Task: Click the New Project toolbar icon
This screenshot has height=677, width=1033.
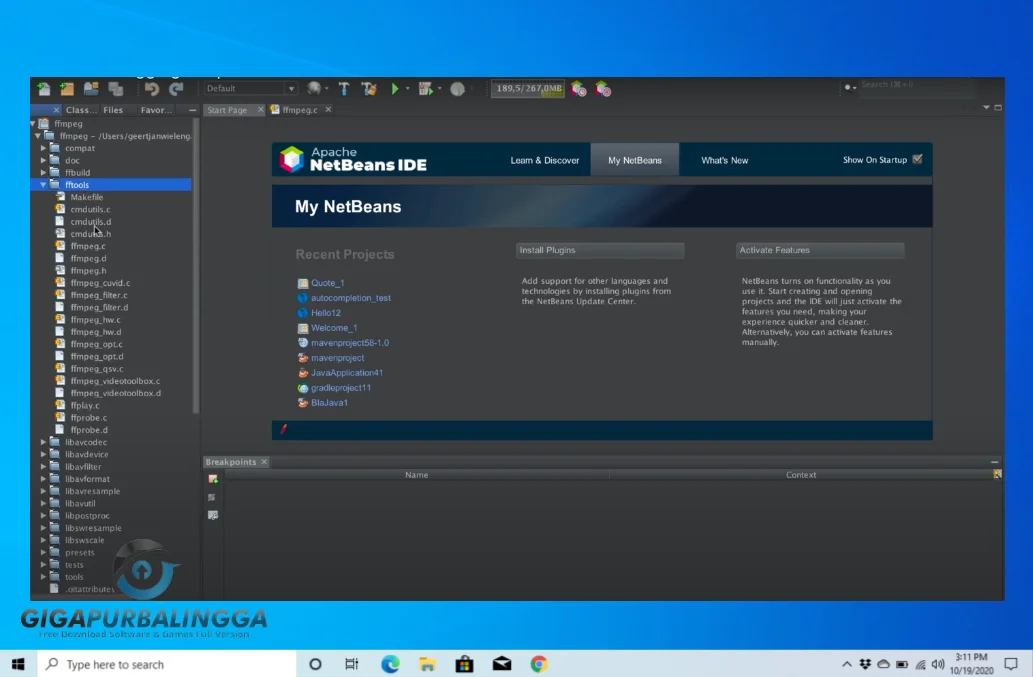Action: click(x=67, y=89)
